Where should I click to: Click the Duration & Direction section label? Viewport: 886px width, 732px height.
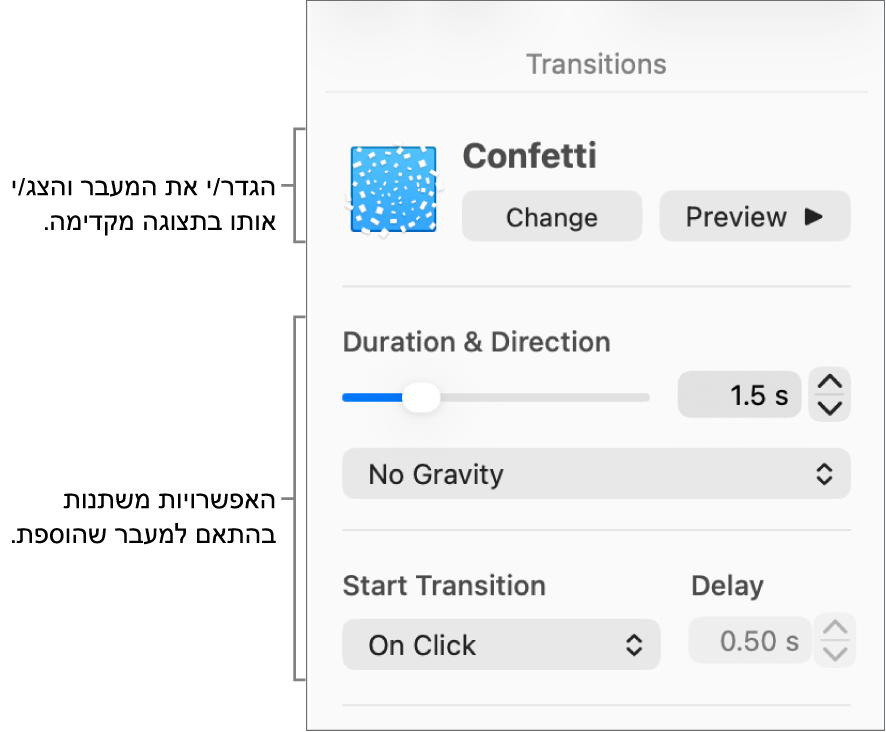point(476,342)
